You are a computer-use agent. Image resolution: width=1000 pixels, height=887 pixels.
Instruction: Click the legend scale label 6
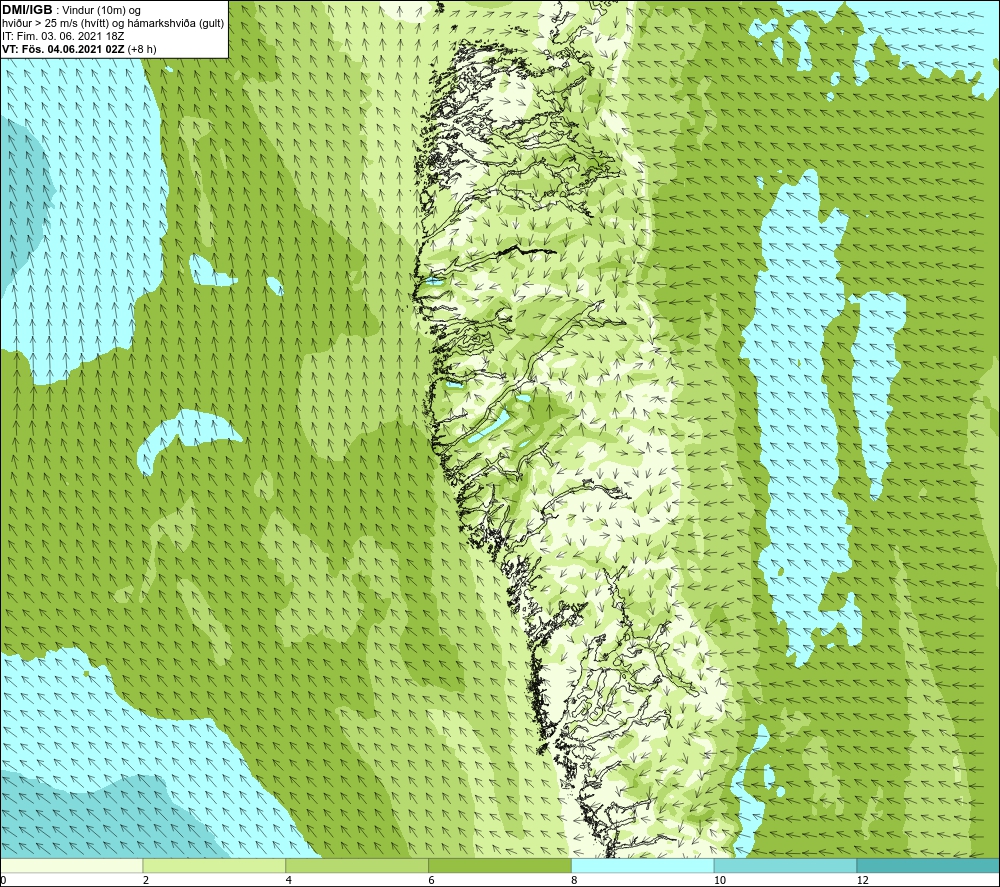[x=432, y=880]
